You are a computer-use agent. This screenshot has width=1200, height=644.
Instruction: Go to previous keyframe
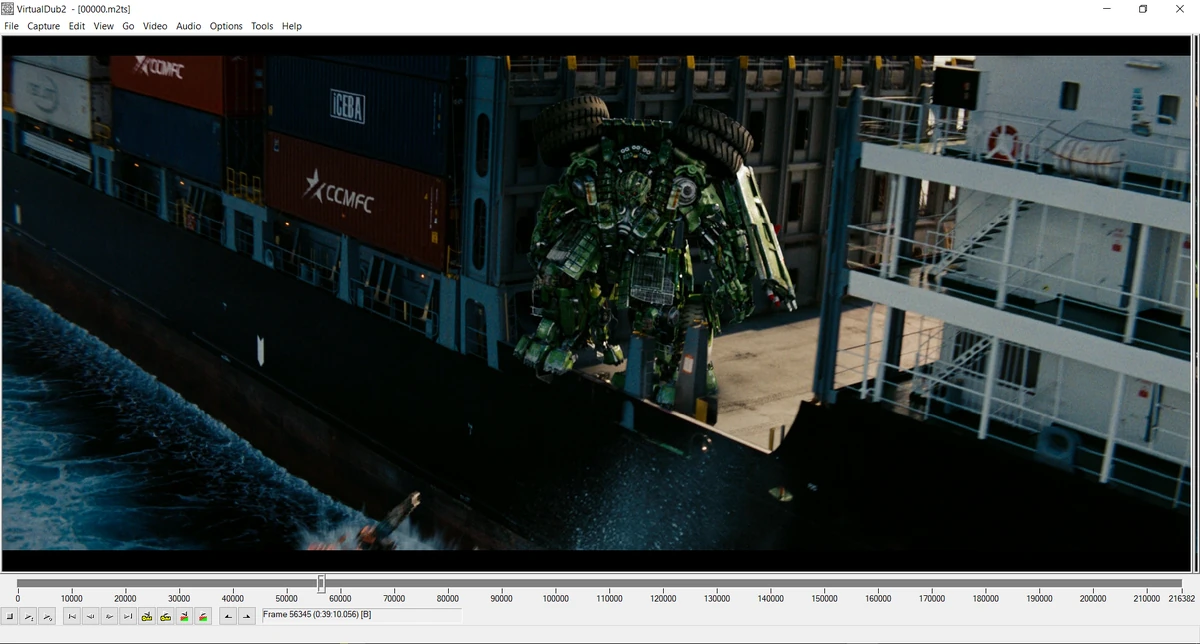[147, 616]
